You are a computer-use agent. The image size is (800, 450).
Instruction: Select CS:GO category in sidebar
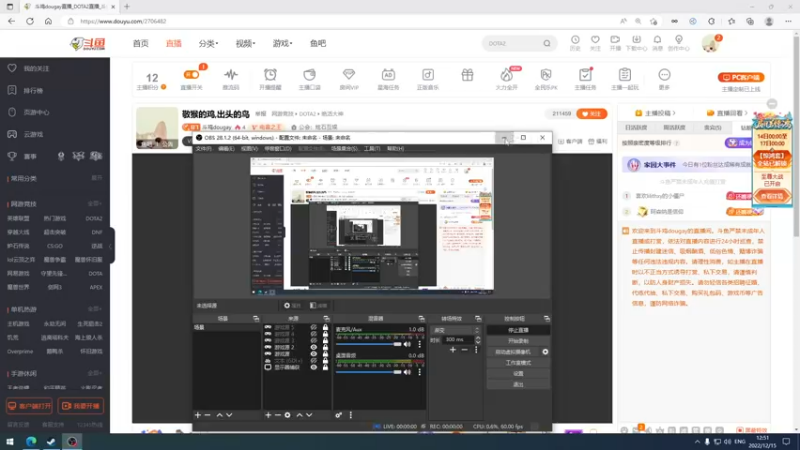(x=55, y=246)
